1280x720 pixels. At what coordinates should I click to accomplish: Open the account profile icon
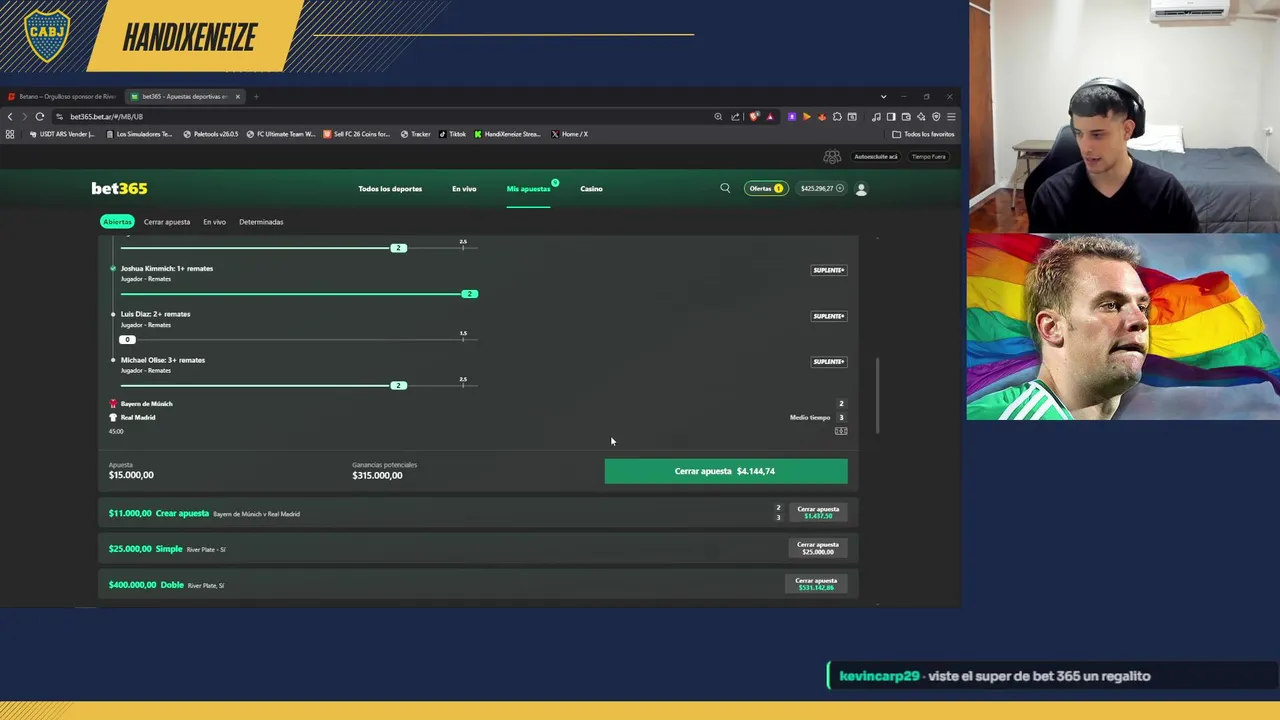(861, 188)
